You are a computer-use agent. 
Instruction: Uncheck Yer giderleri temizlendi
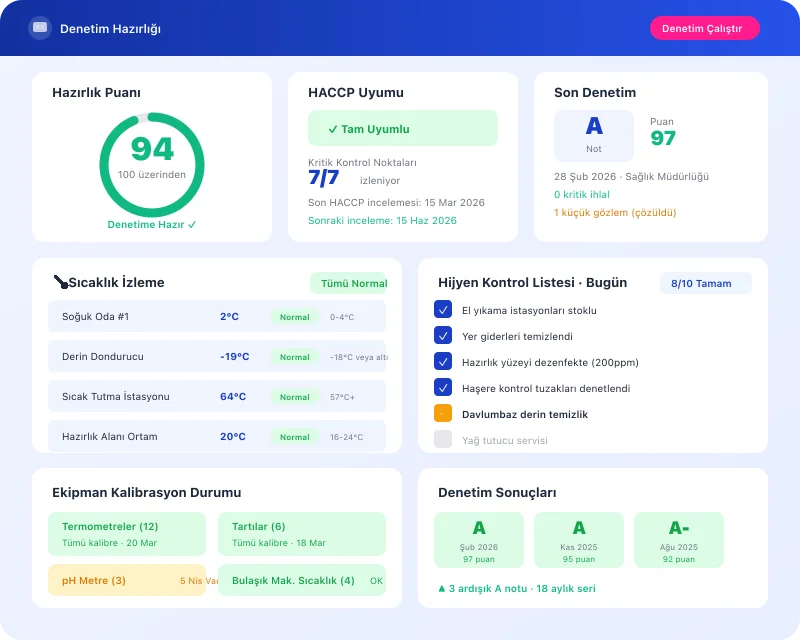pyautogui.click(x=443, y=335)
